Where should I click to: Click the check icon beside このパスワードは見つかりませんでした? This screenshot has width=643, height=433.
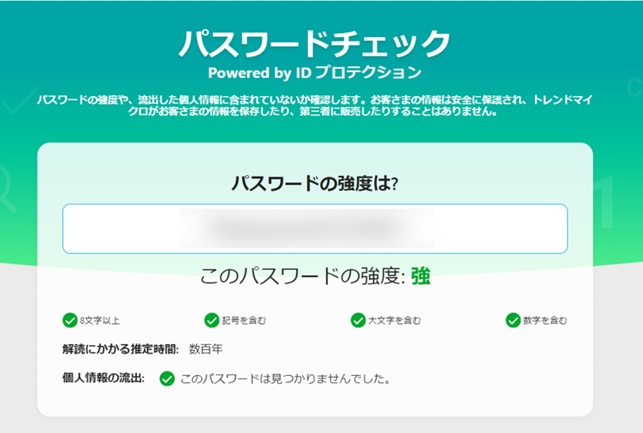coord(166,379)
